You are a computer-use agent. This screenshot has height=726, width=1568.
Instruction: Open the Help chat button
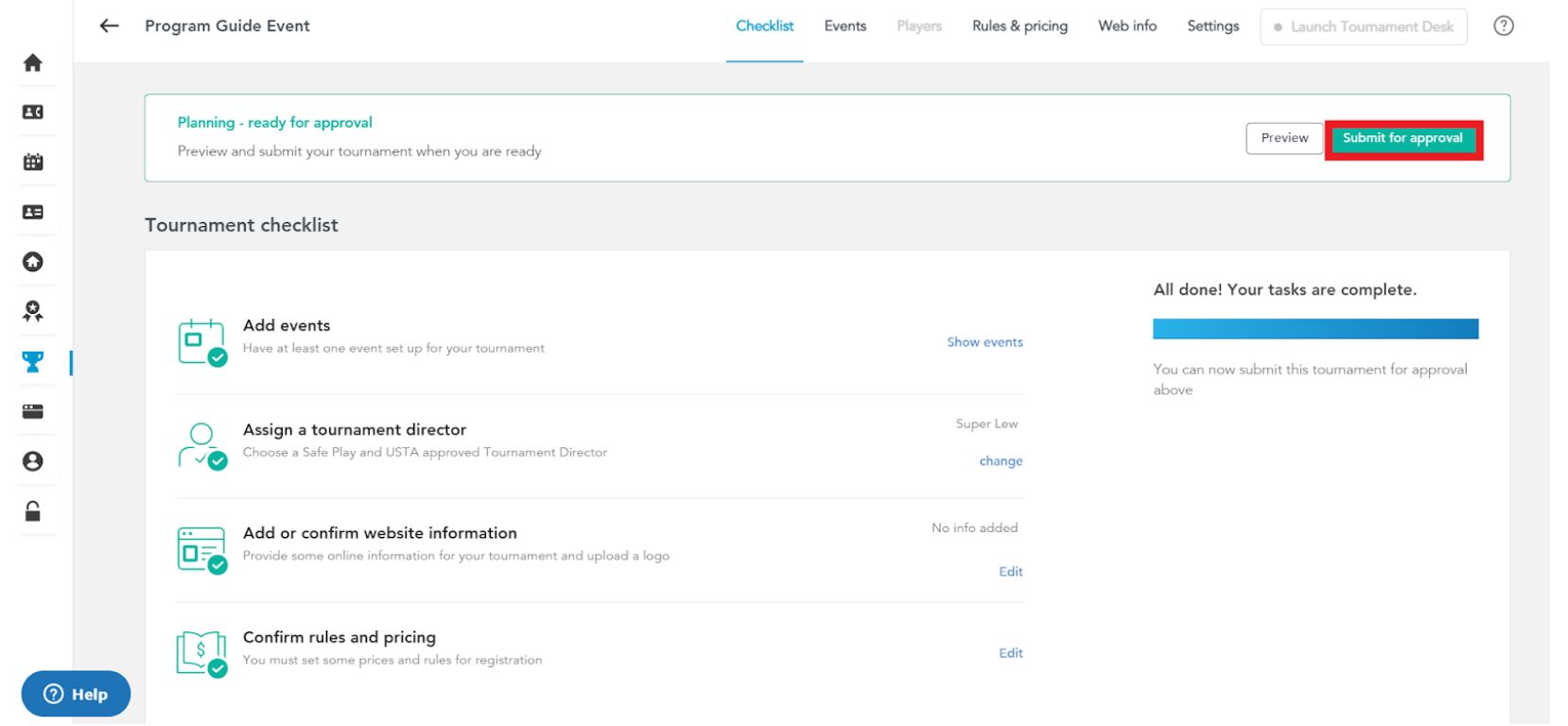click(x=76, y=694)
